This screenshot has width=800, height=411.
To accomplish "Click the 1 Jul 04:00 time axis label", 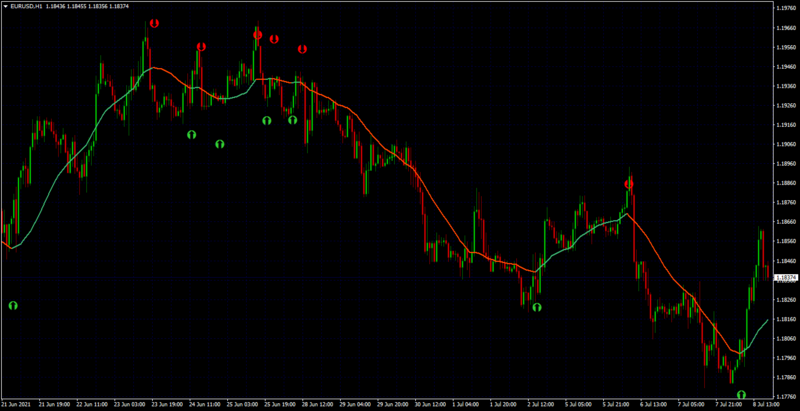I will 468,405.
